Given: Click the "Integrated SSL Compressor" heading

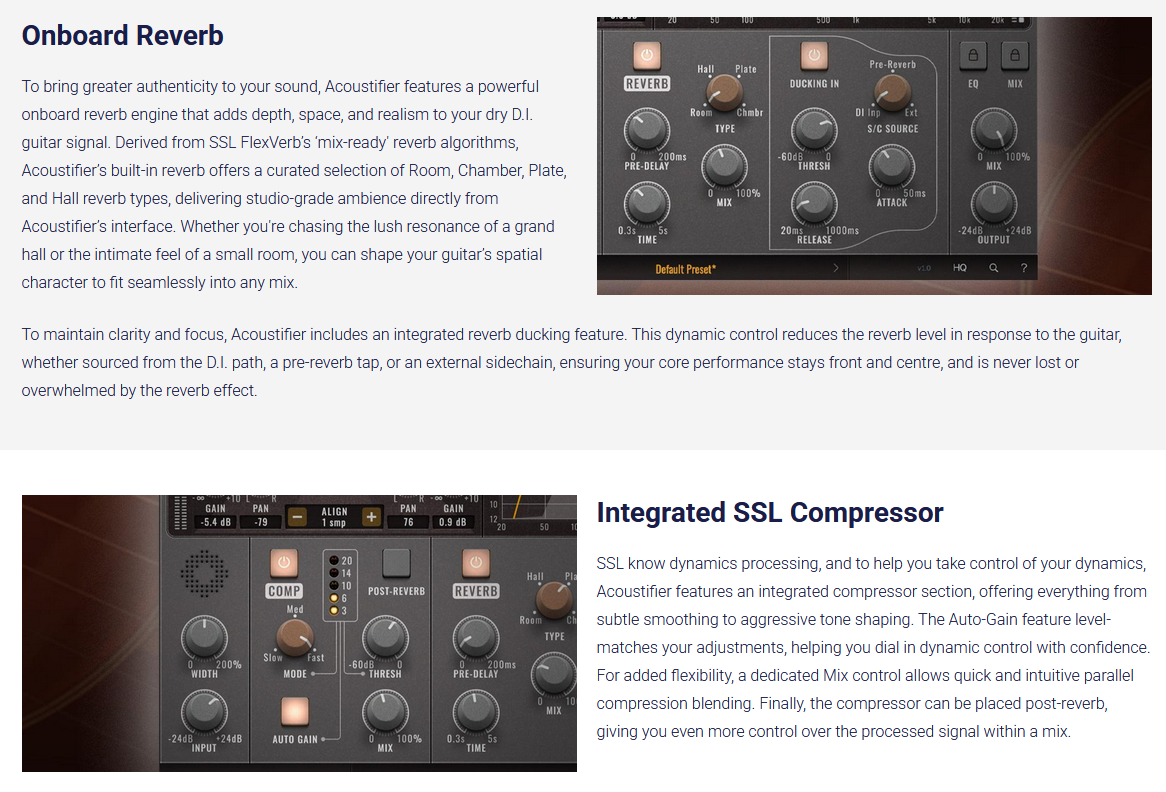Looking at the screenshot, I should pos(770,513).
